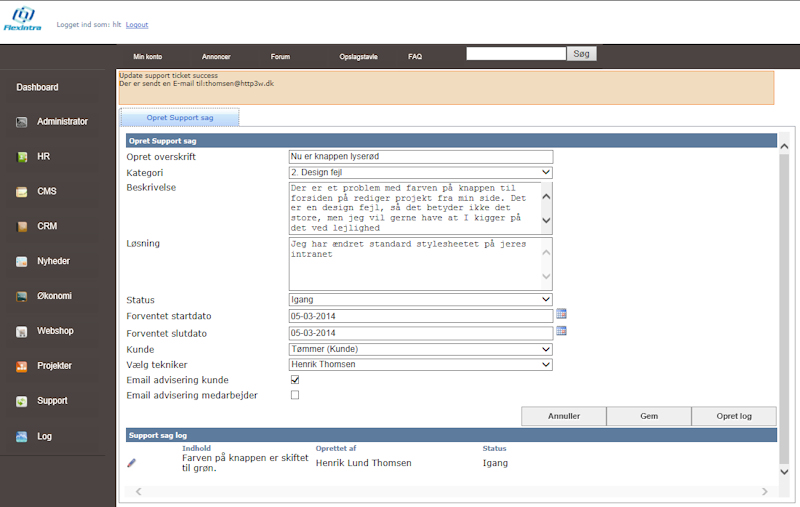800x507 pixels.
Task: Click form panel scroll down arrow
Action: (784, 472)
